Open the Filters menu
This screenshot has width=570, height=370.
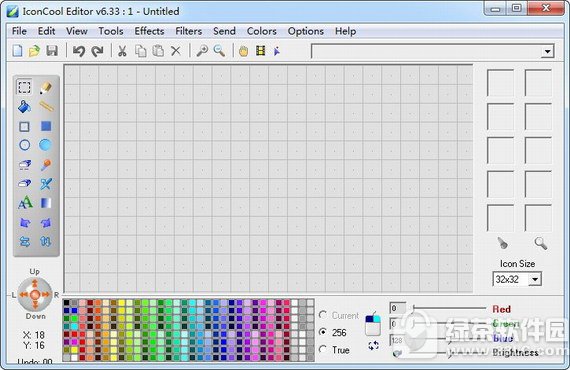pos(189,31)
